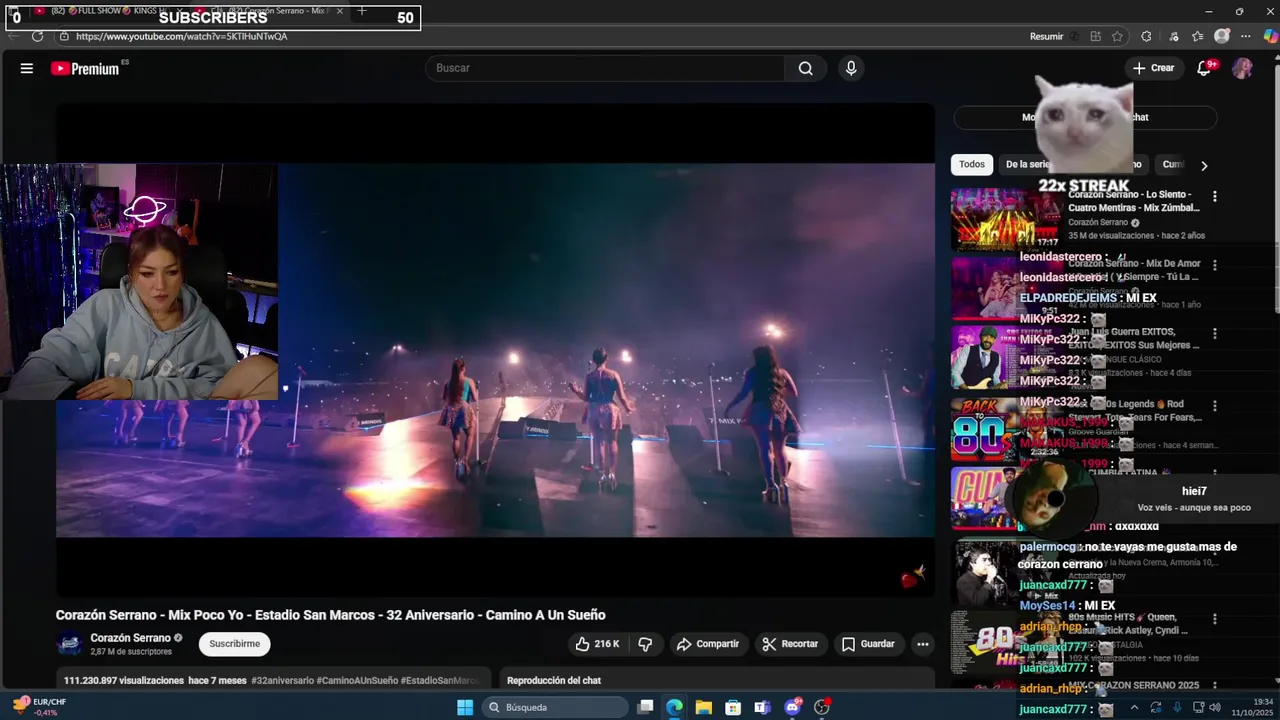This screenshot has width=1280, height=720.
Task: Select the Todos filter chip
Action: click(972, 164)
